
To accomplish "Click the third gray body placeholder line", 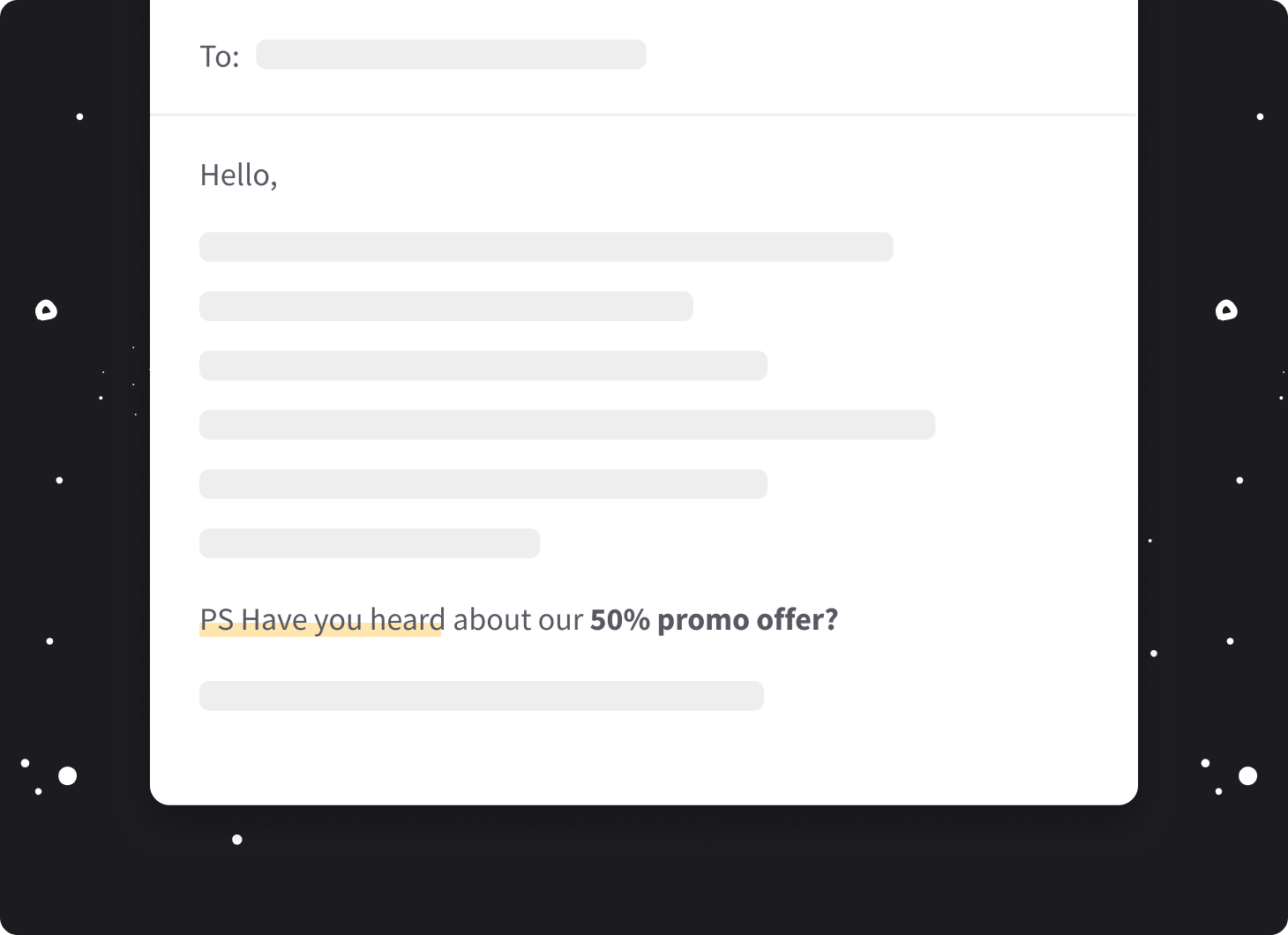I will pyautogui.click(x=483, y=365).
